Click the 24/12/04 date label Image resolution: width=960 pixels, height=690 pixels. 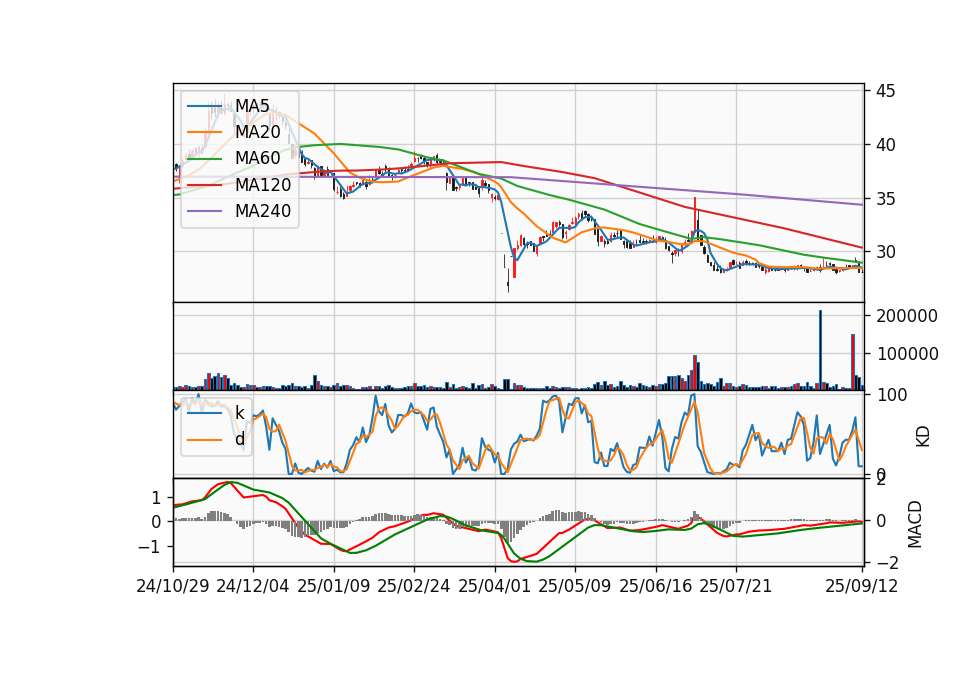coord(253,586)
